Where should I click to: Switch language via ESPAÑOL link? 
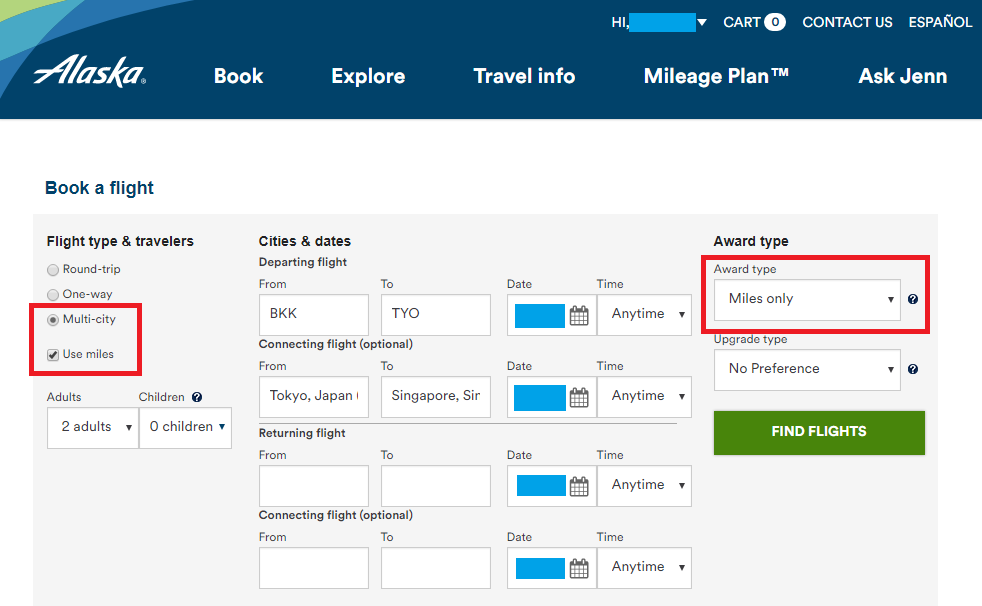[x=940, y=23]
